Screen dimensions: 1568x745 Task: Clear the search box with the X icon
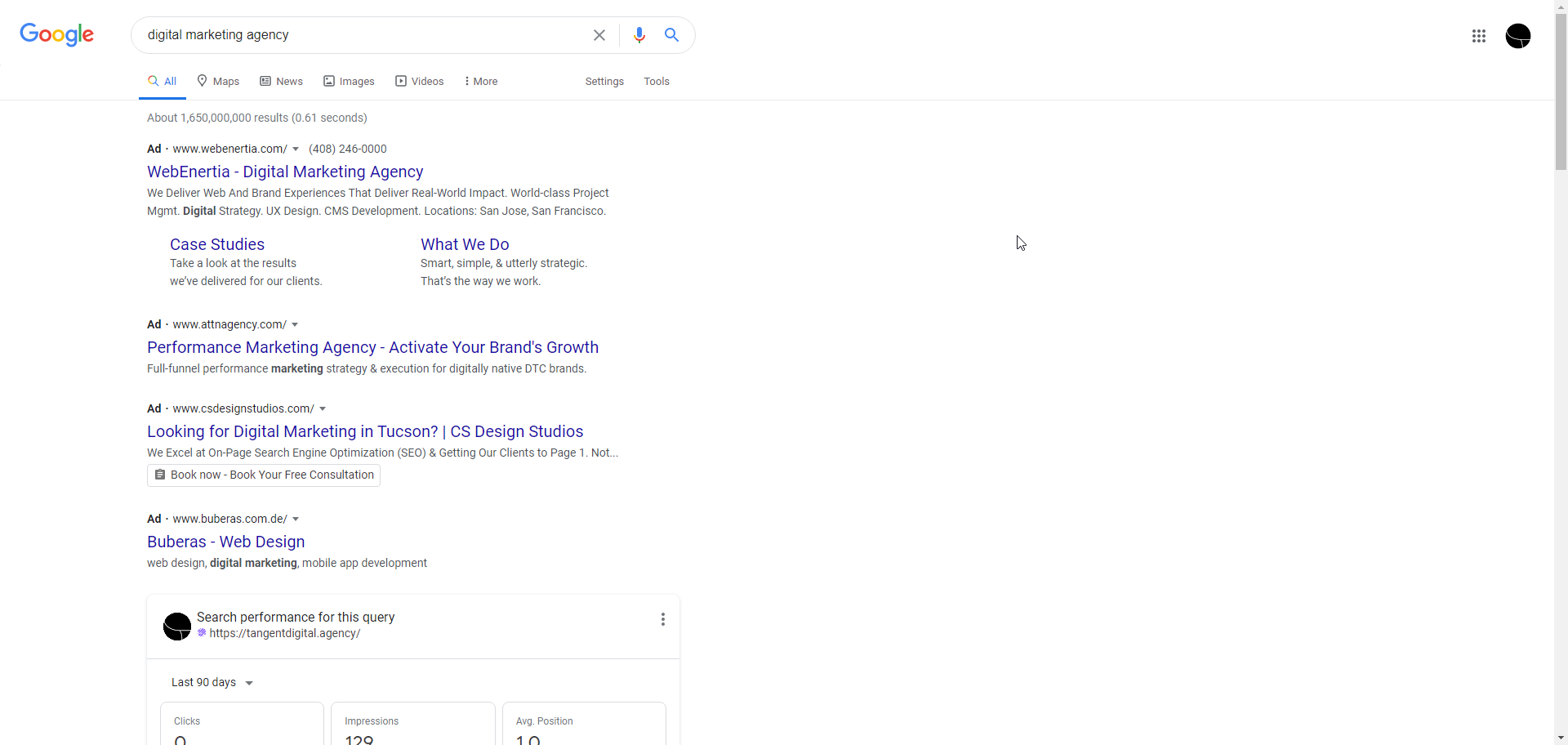tap(599, 35)
